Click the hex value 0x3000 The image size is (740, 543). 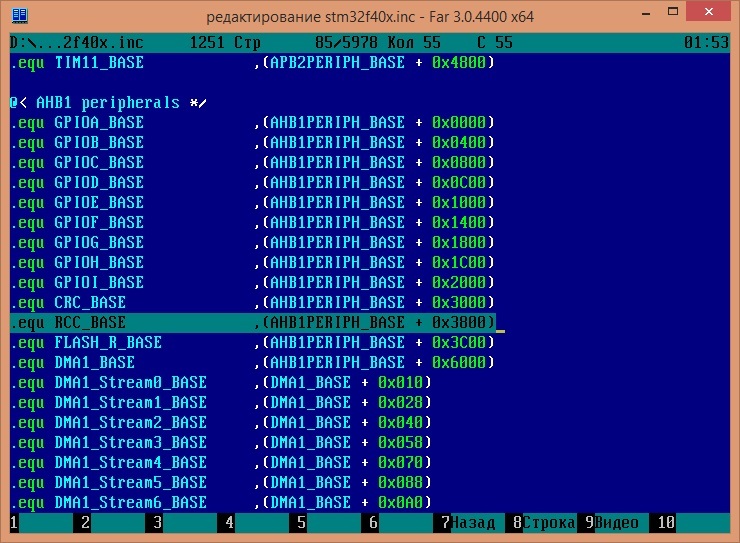459,302
